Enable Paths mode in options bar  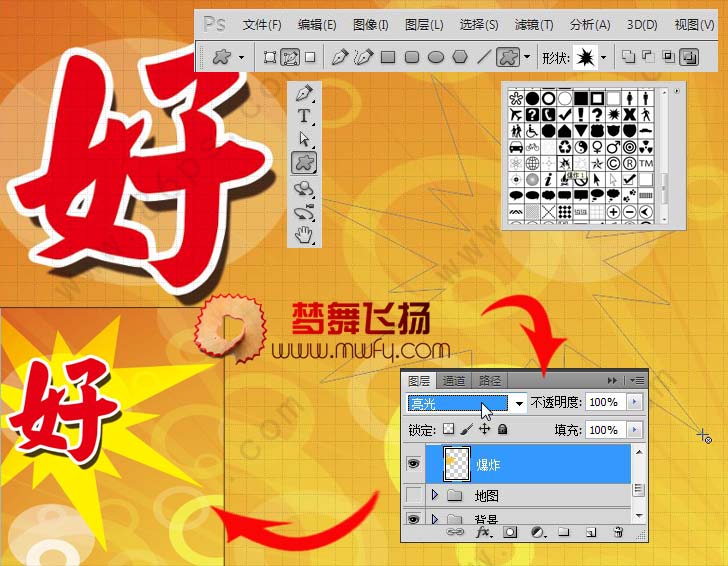click(x=290, y=57)
